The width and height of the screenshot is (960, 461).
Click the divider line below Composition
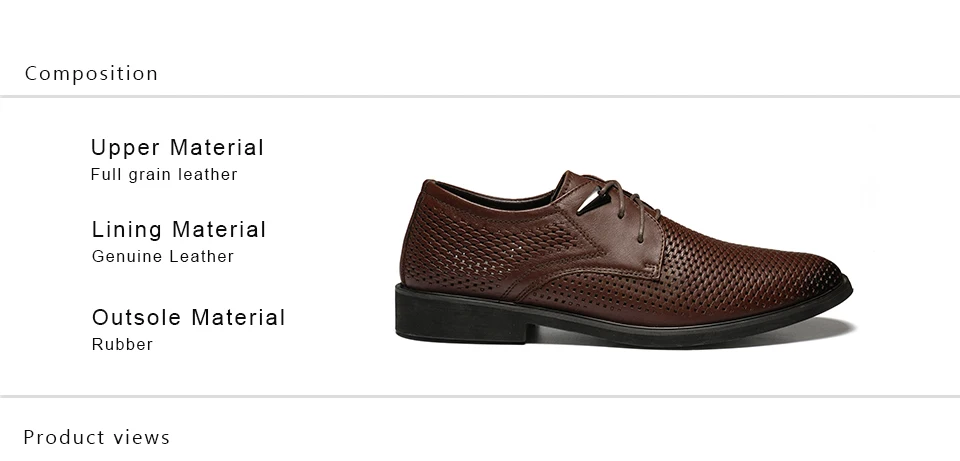coord(480,97)
